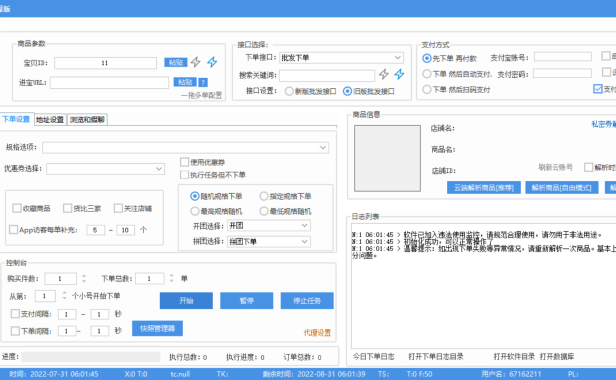Screen dimensions: 616x380
Task: Select 下单 然后自动支付 payment option
Action: point(457,74)
